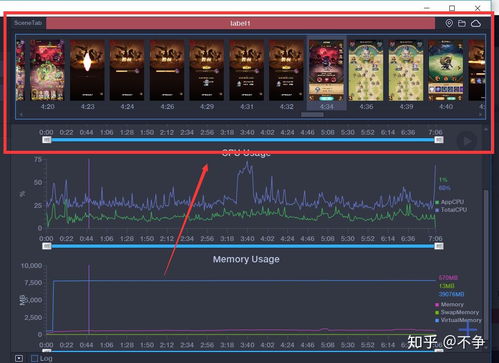Click the thumbnail strip left scroll arrow

pyautogui.click(x=21, y=115)
